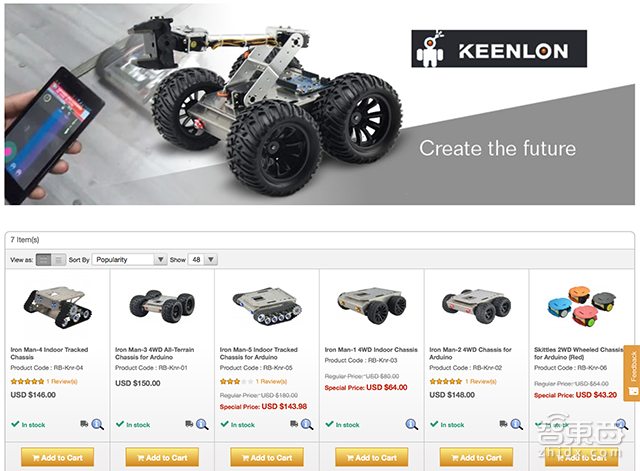The width and height of the screenshot is (640, 471).
Task: Open the Sort By Popularity dropdown
Action: click(129, 260)
